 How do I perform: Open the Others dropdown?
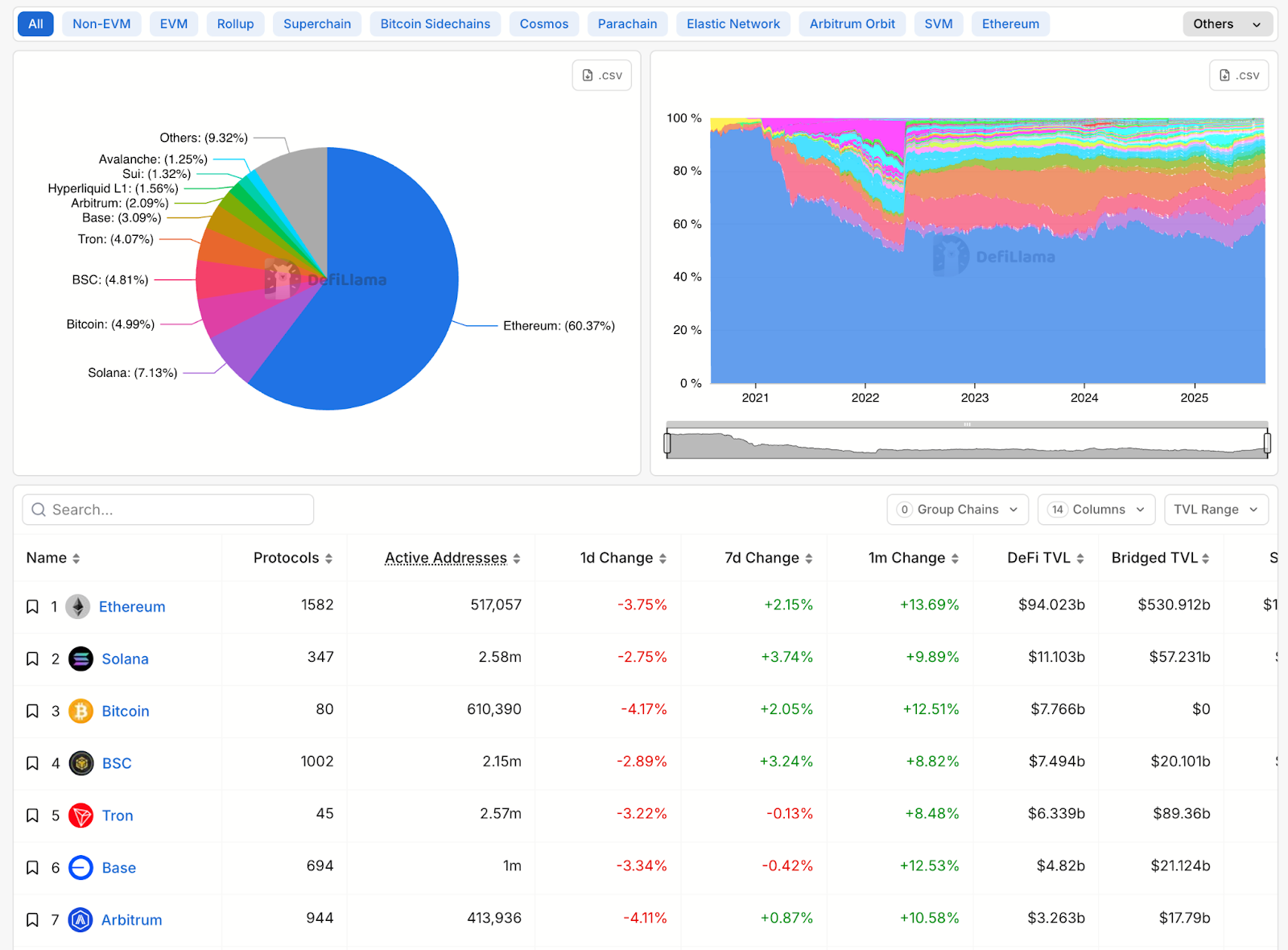pos(1227,23)
